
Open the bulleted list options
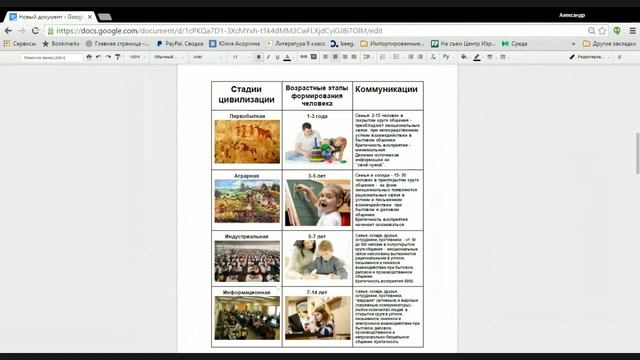click(397, 57)
